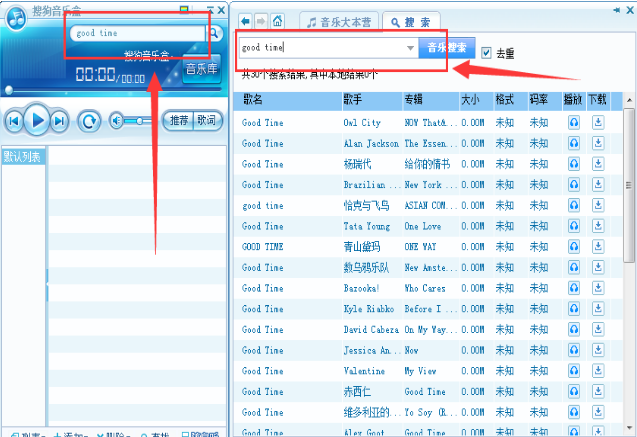Select the Who Cares album cell
Screen dimensions: 637x437
(x=425, y=288)
